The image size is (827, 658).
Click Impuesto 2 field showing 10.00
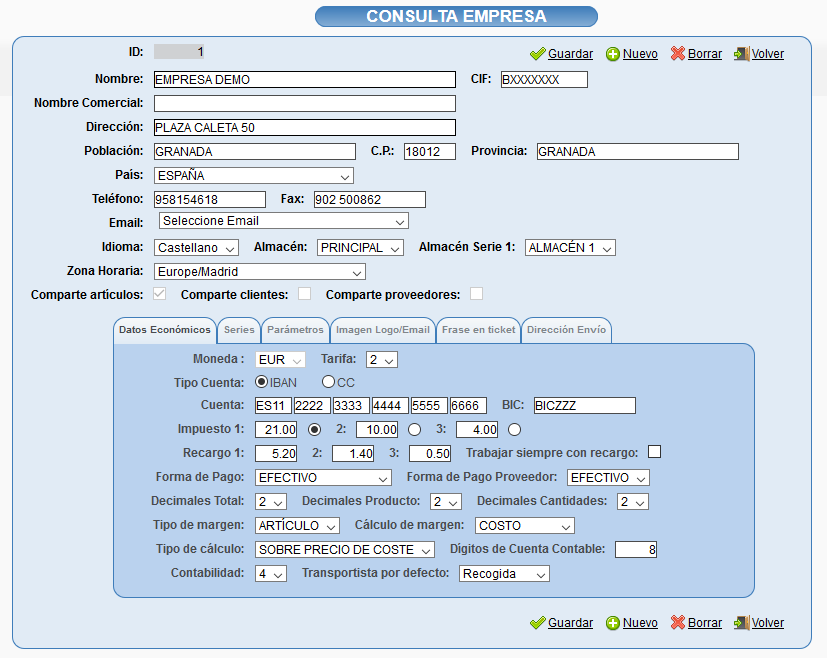click(377, 430)
